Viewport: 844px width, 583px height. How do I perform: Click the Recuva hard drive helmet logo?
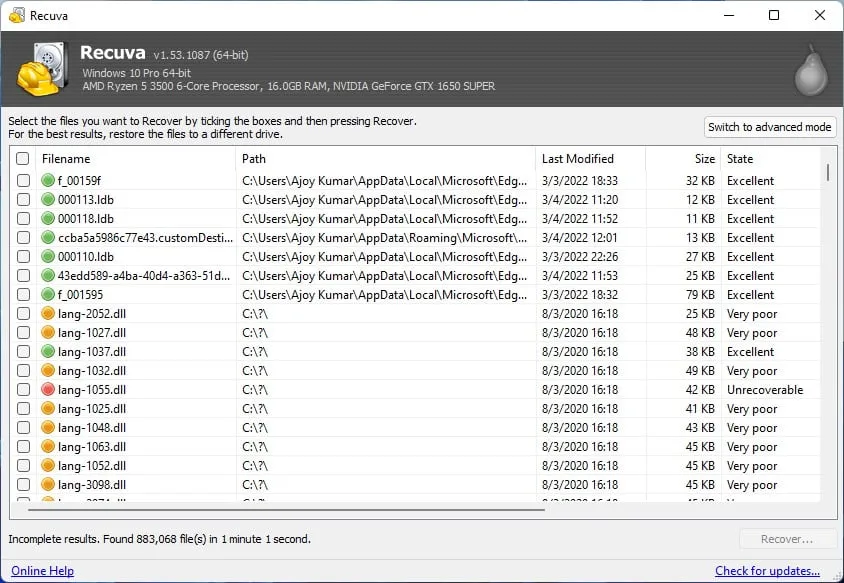pos(42,69)
